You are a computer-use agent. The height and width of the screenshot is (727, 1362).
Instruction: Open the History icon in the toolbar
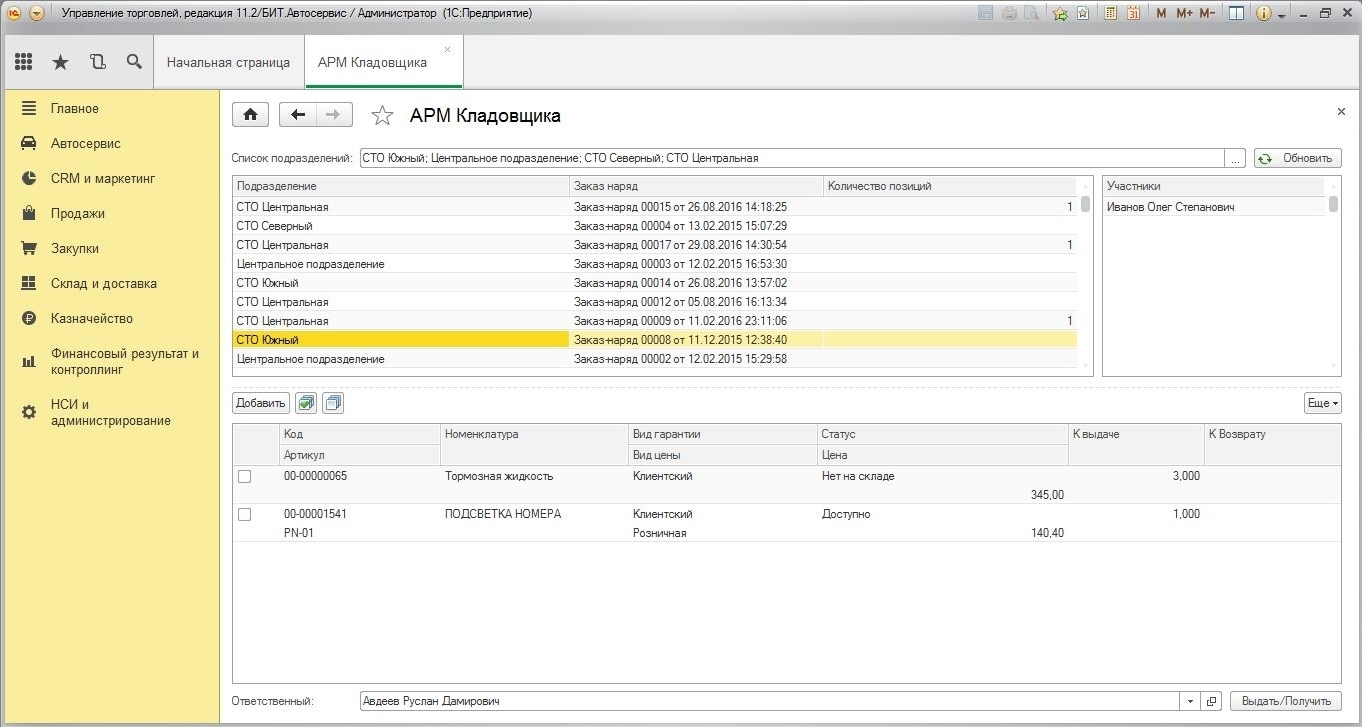pyautogui.click(x=97, y=62)
